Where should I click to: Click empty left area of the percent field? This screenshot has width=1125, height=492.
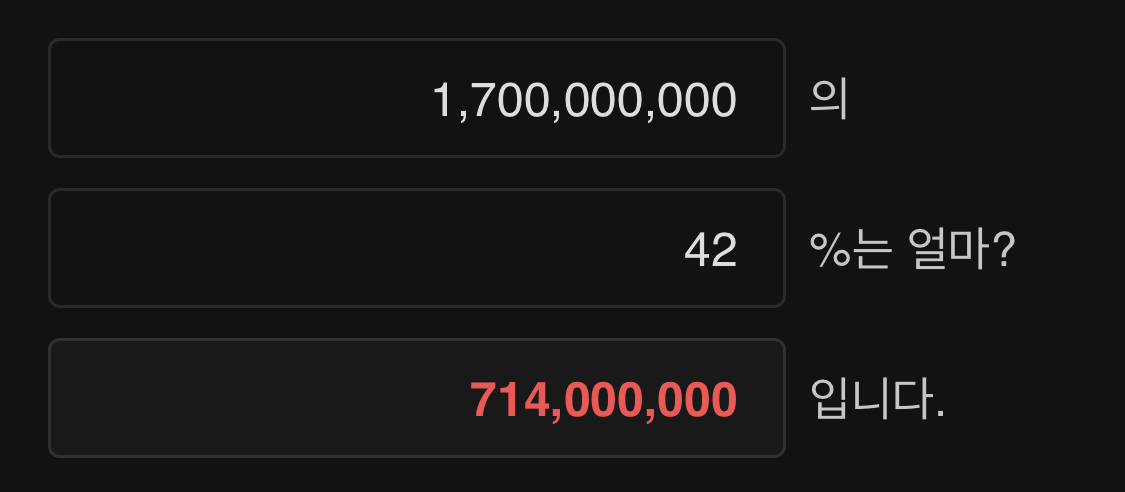point(359,248)
